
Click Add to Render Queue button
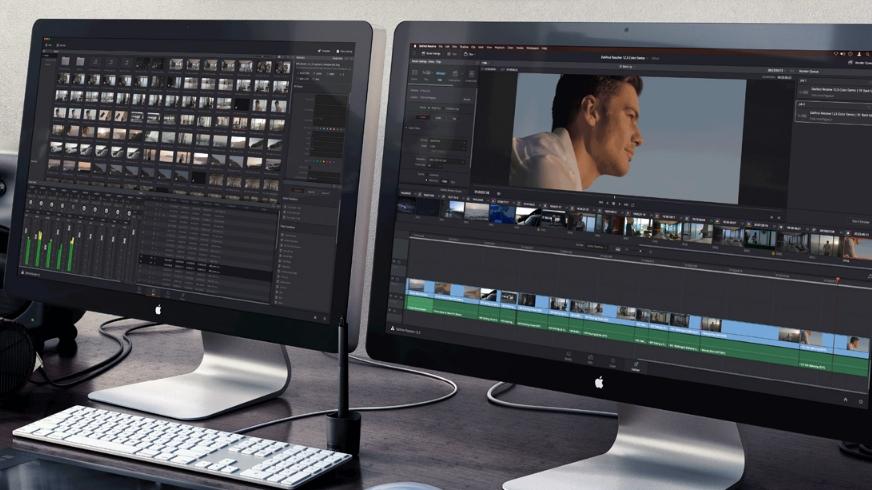click(451, 190)
